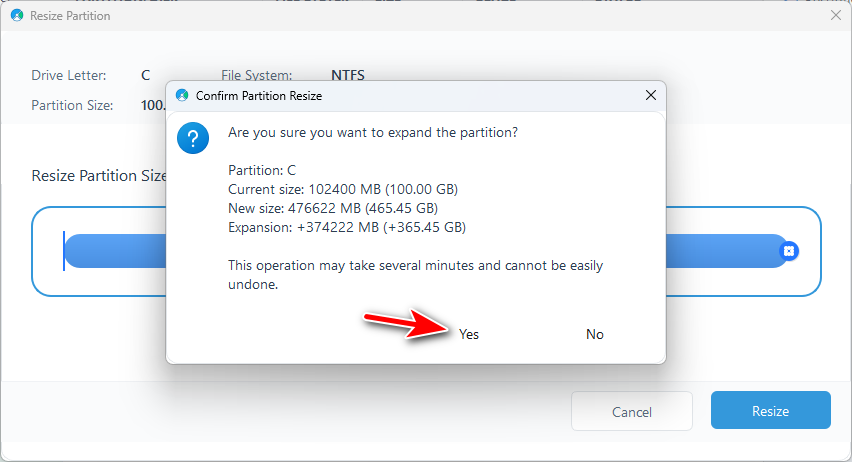Click the NTFS file system value
The height and width of the screenshot is (462, 852).
coord(348,75)
